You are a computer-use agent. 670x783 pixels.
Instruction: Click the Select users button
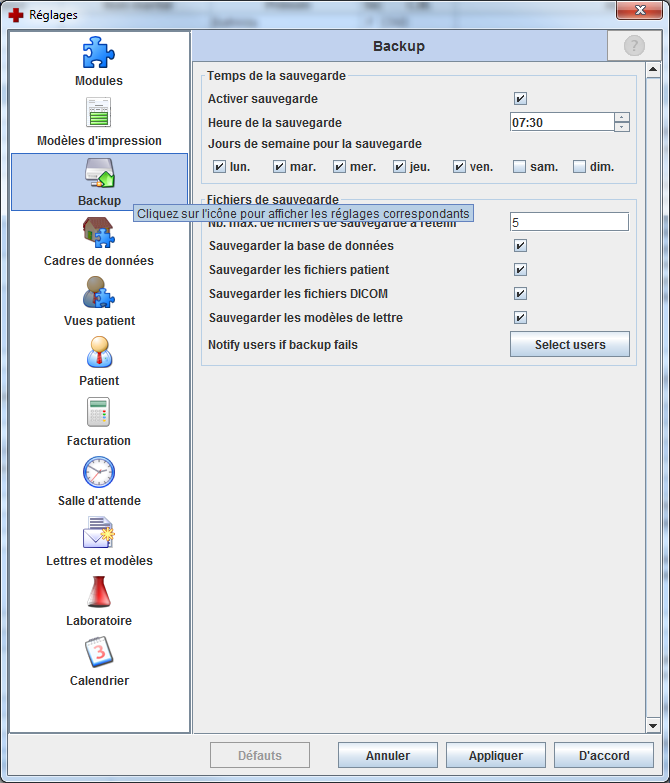[x=569, y=345]
